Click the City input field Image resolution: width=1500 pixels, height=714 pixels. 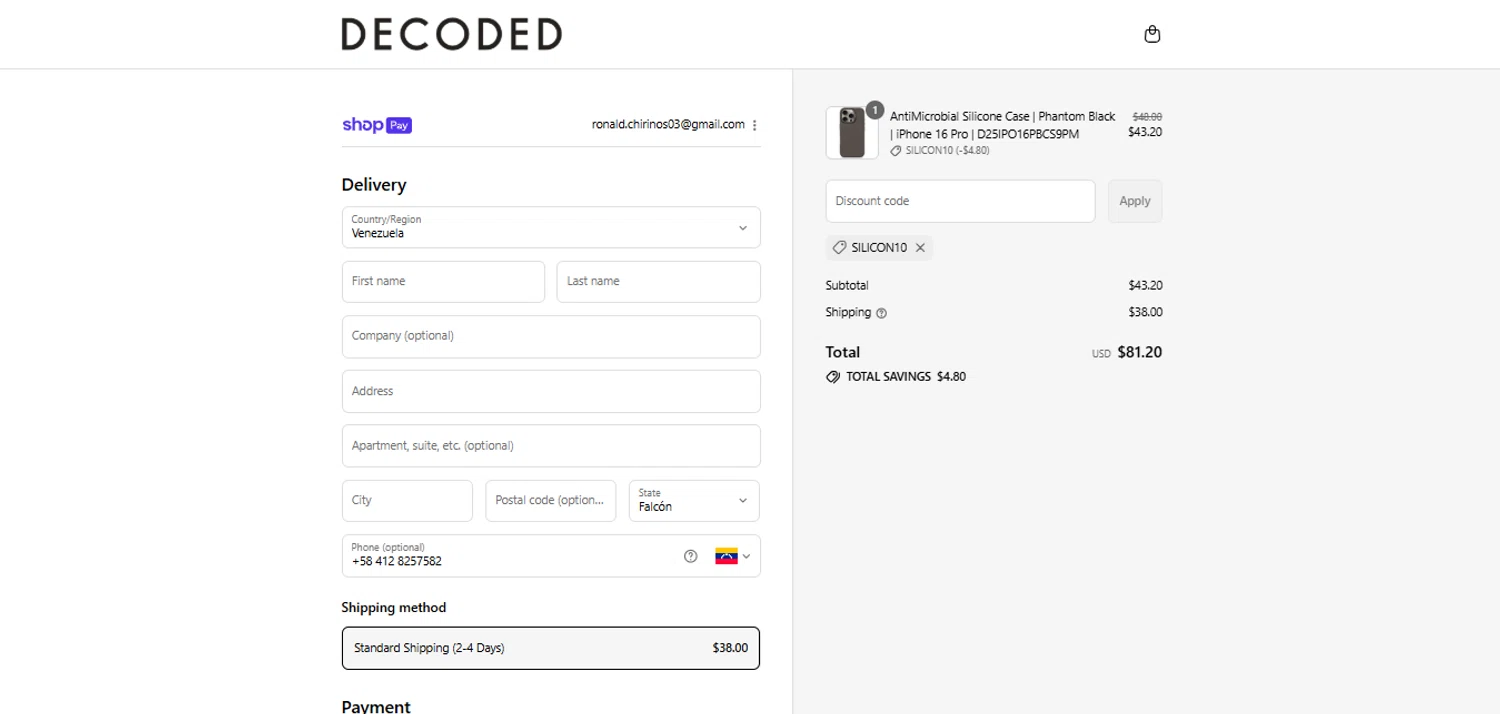click(407, 500)
